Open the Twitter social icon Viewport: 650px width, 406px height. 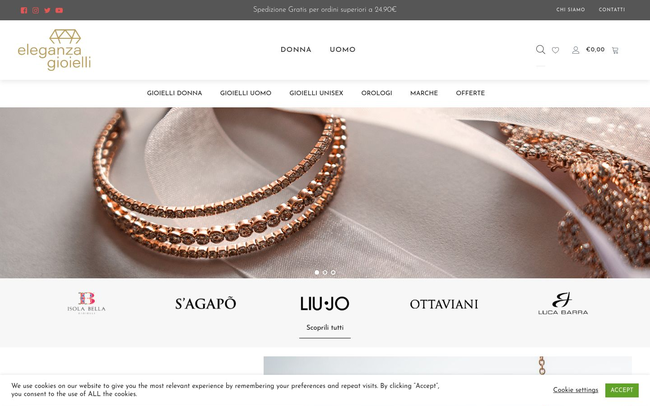[47, 10]
